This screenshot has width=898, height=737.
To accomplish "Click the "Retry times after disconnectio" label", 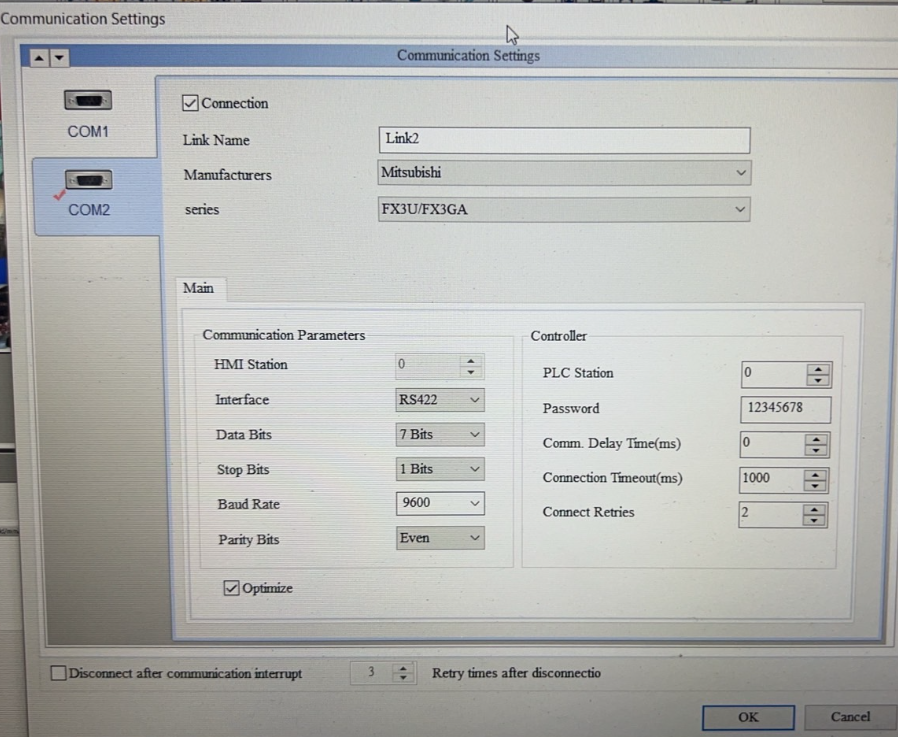I will pos(516,673).
